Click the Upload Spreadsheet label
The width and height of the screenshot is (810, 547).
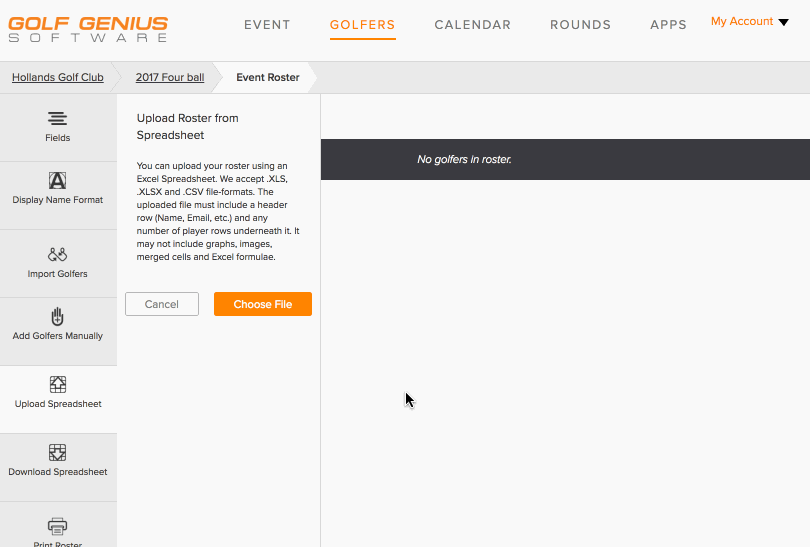click(58, 404)
